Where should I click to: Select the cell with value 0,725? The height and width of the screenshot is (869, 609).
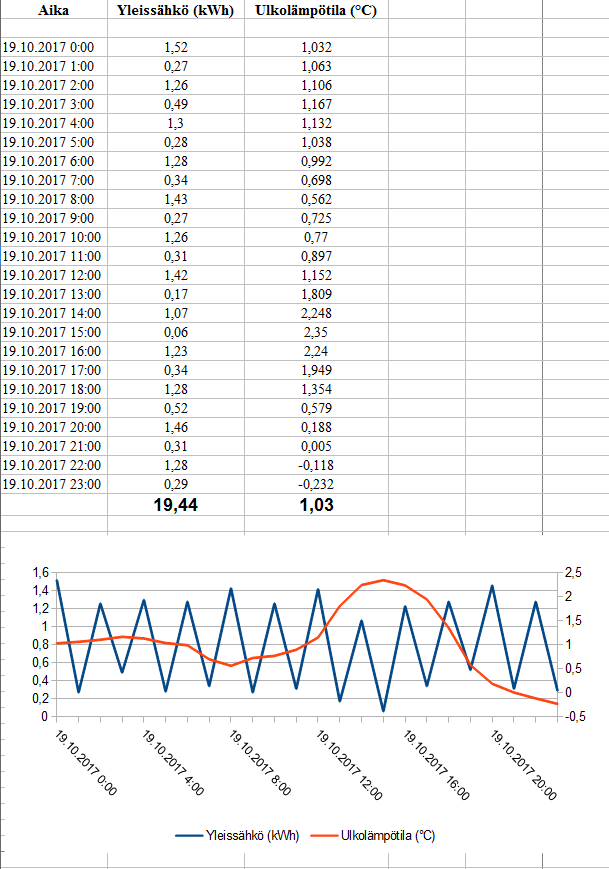316,218
